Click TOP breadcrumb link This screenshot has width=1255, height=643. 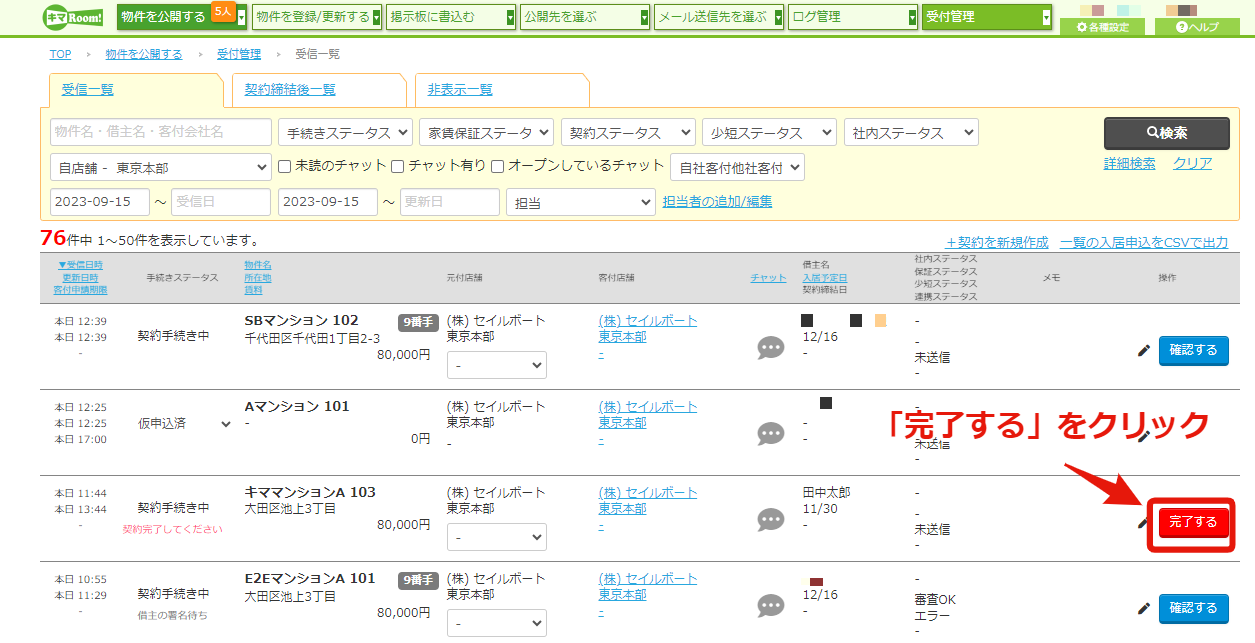tap(60, 54)
